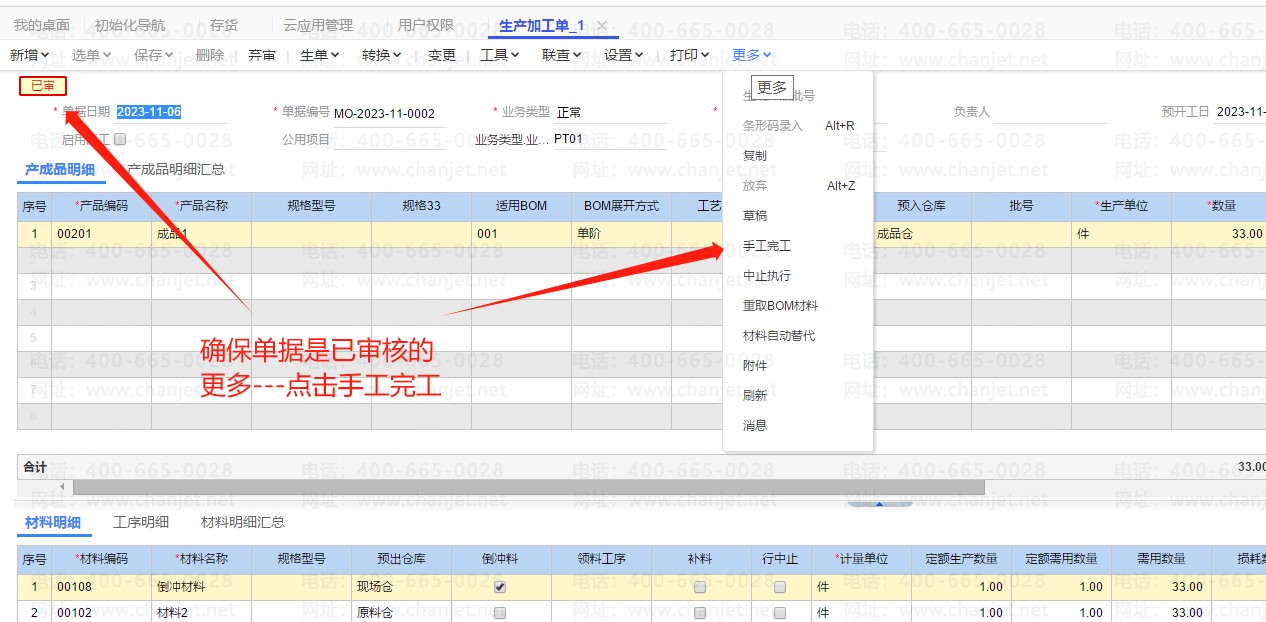1266x622 pixels.
Task: Expand the 设置 dropdown
Action: pyautogui.click(x=624, y=55)
